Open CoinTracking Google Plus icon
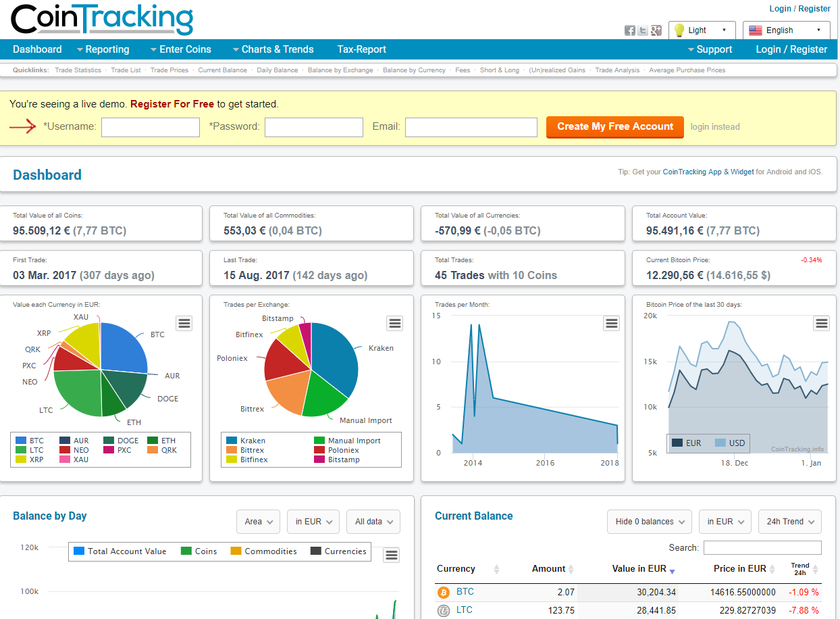This screenshot has height=619, width=840. [x=656, y=31]
